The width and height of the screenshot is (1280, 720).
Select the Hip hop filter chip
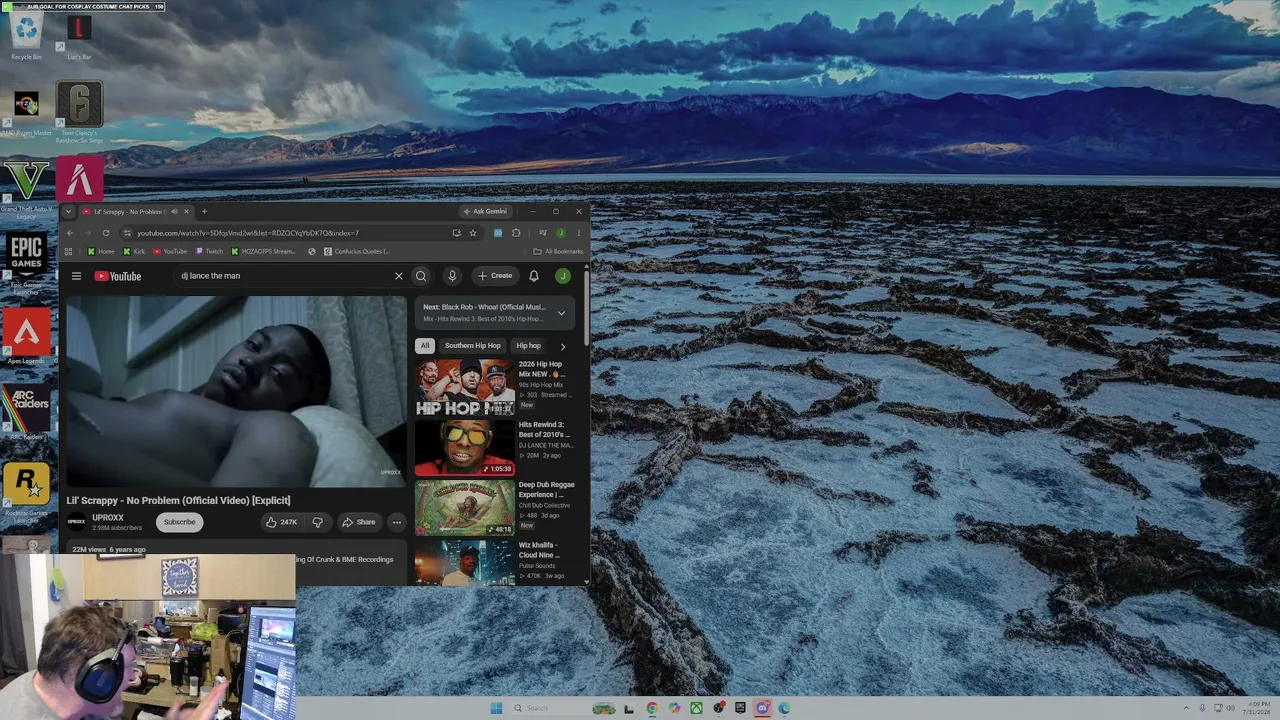529,346
